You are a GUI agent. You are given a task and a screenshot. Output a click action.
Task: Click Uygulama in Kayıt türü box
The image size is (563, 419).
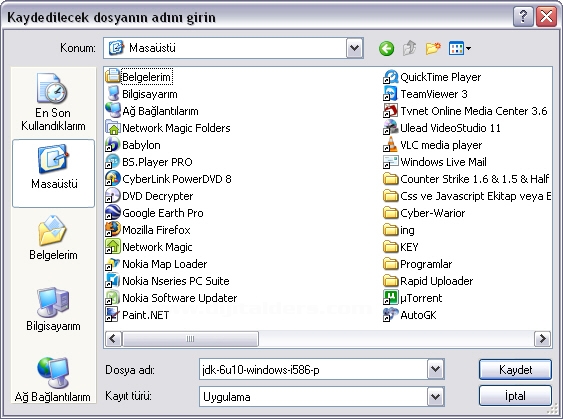point(227,397)
